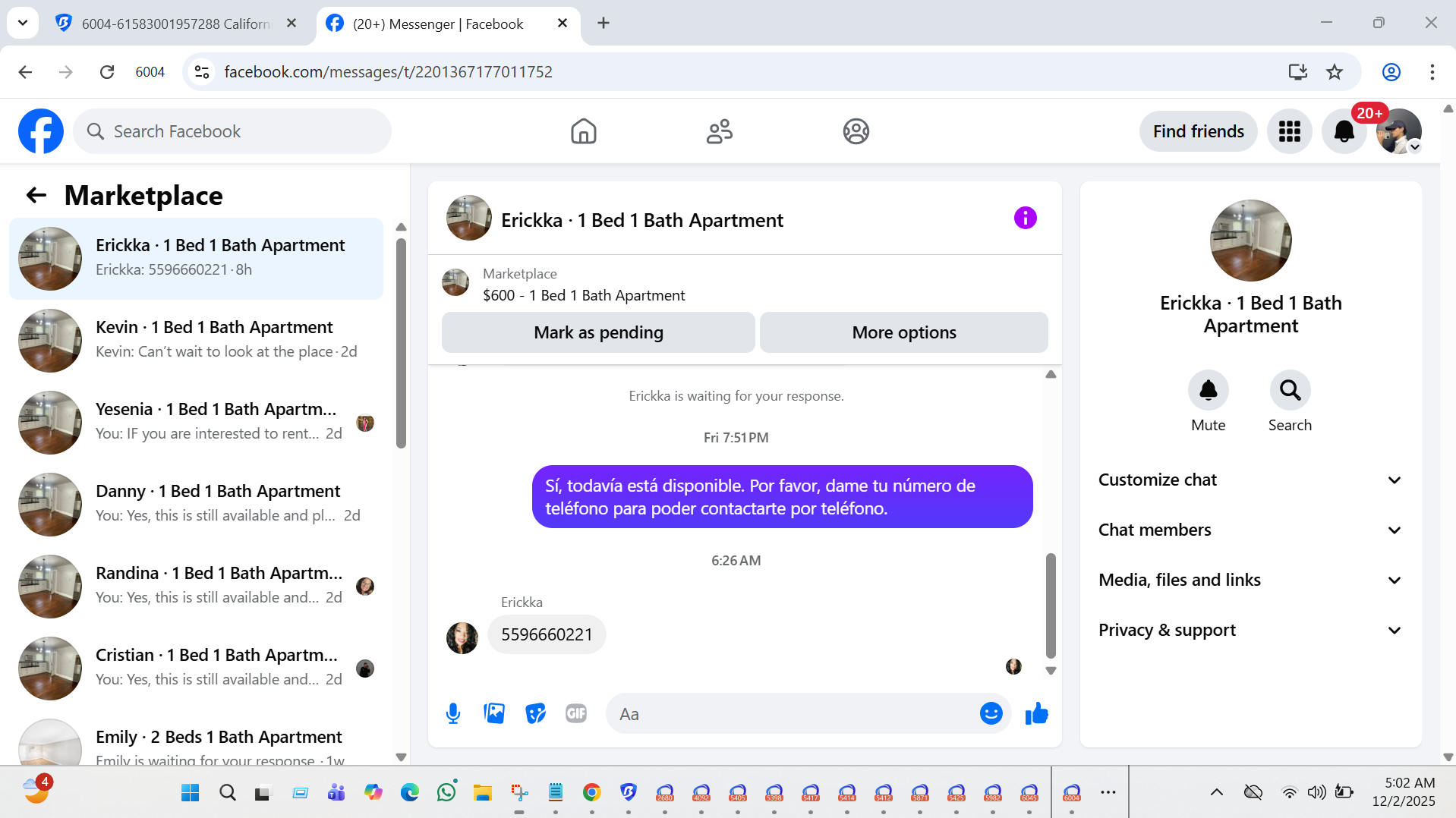The image size is (1456, 818).
Task: Click chat scroll-down arrow
Action: [1051, 671]
